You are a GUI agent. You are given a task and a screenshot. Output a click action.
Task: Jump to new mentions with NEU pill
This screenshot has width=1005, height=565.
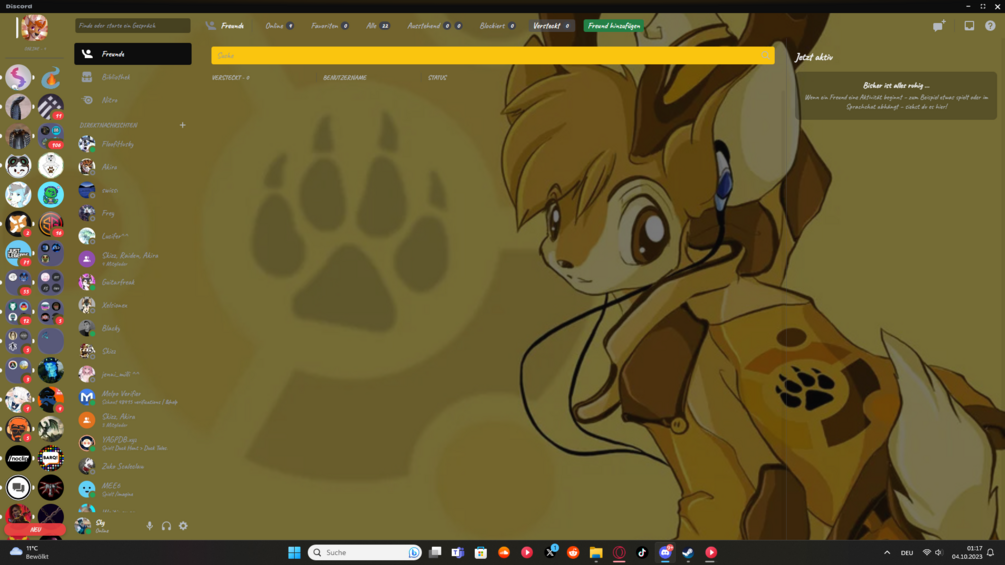35,530
